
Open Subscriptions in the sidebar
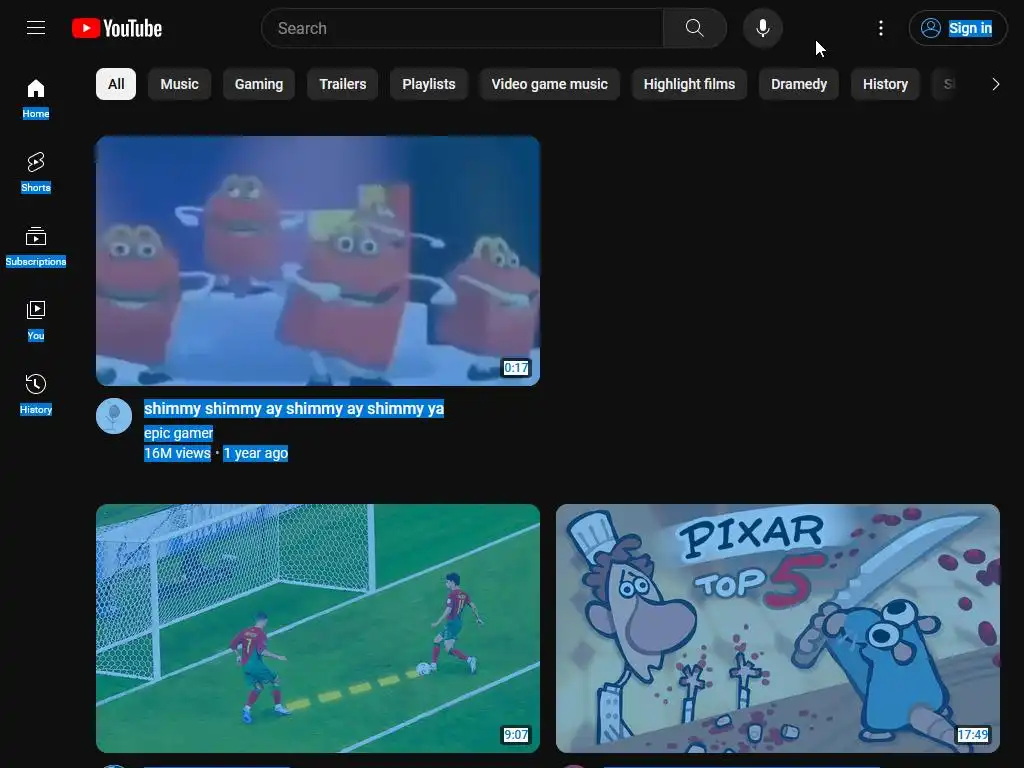[x=36, y=246]
